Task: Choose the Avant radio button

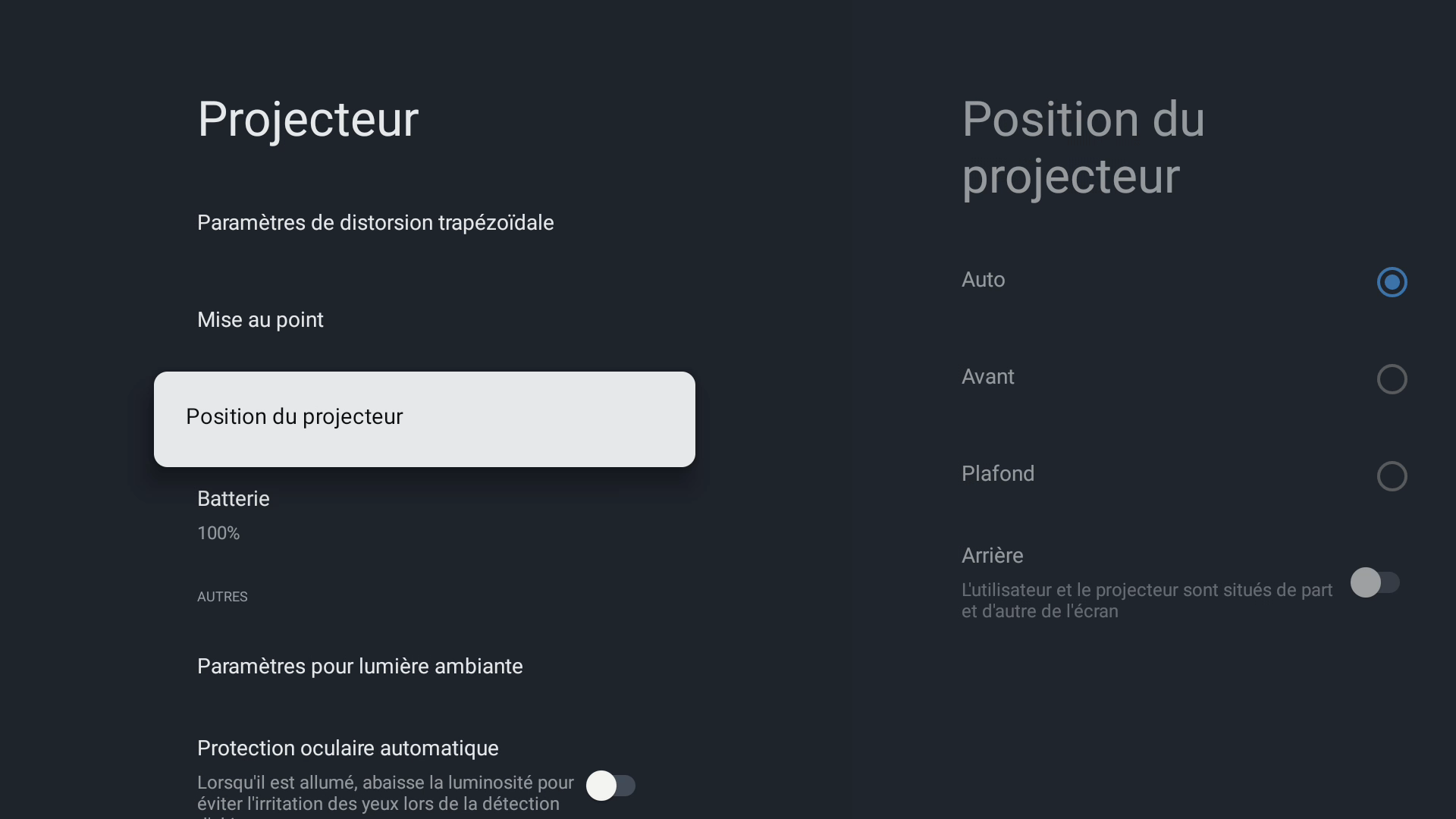Action: point(1392,379)
